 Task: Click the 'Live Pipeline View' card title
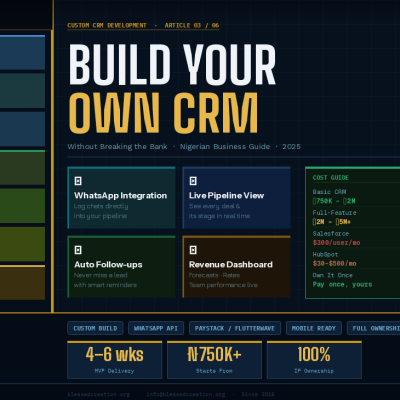tap(226, 196)
